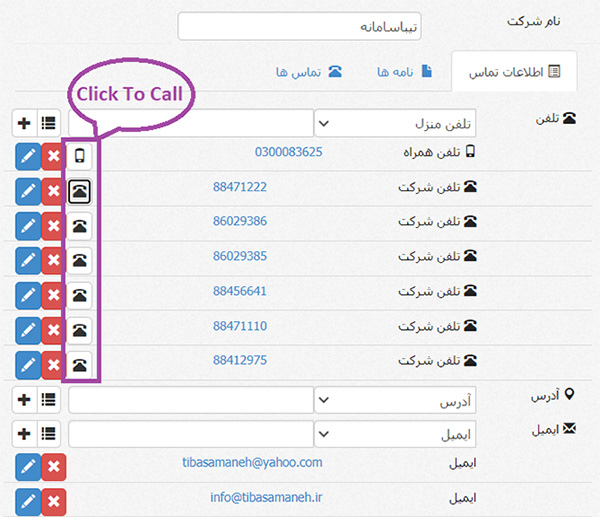
Task: Edit phone number 88471222 with pencil icon
Action: tap(28, 191)
